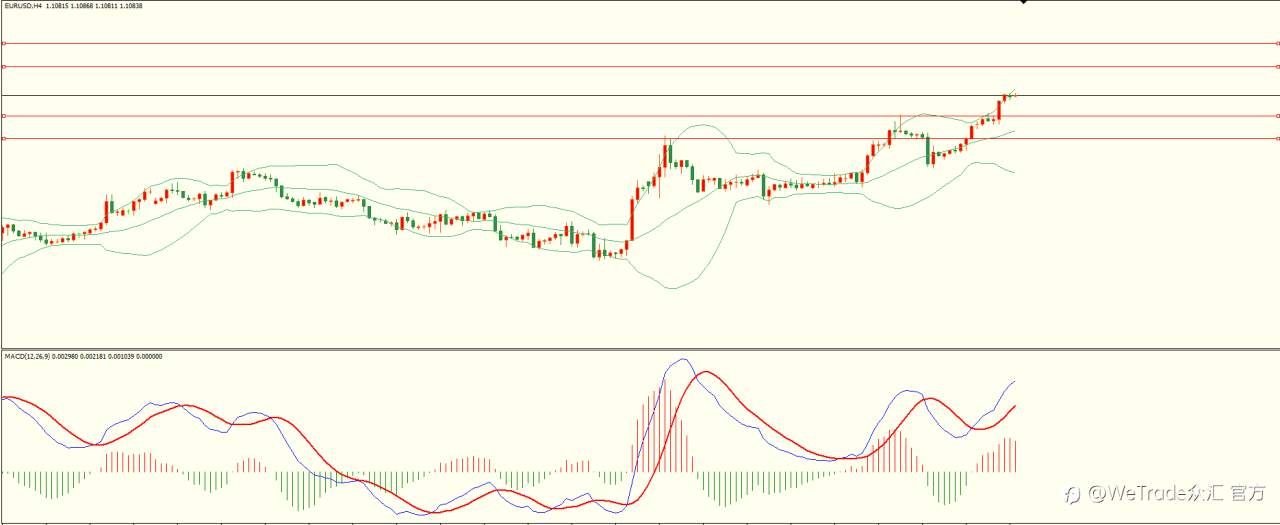Select the MACD value 0.001039

121,356
